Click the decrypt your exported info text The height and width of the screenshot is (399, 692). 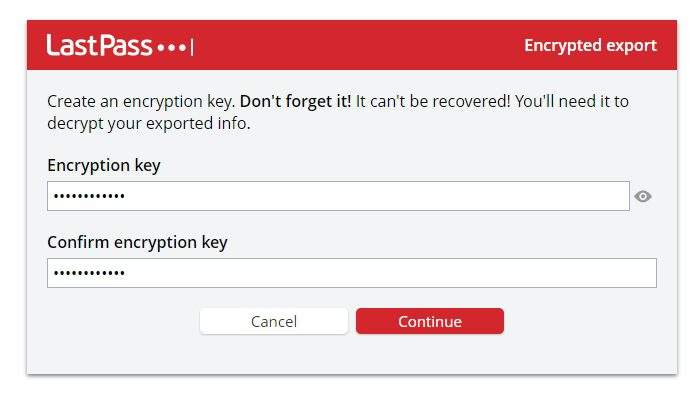[x=149, y=124]
